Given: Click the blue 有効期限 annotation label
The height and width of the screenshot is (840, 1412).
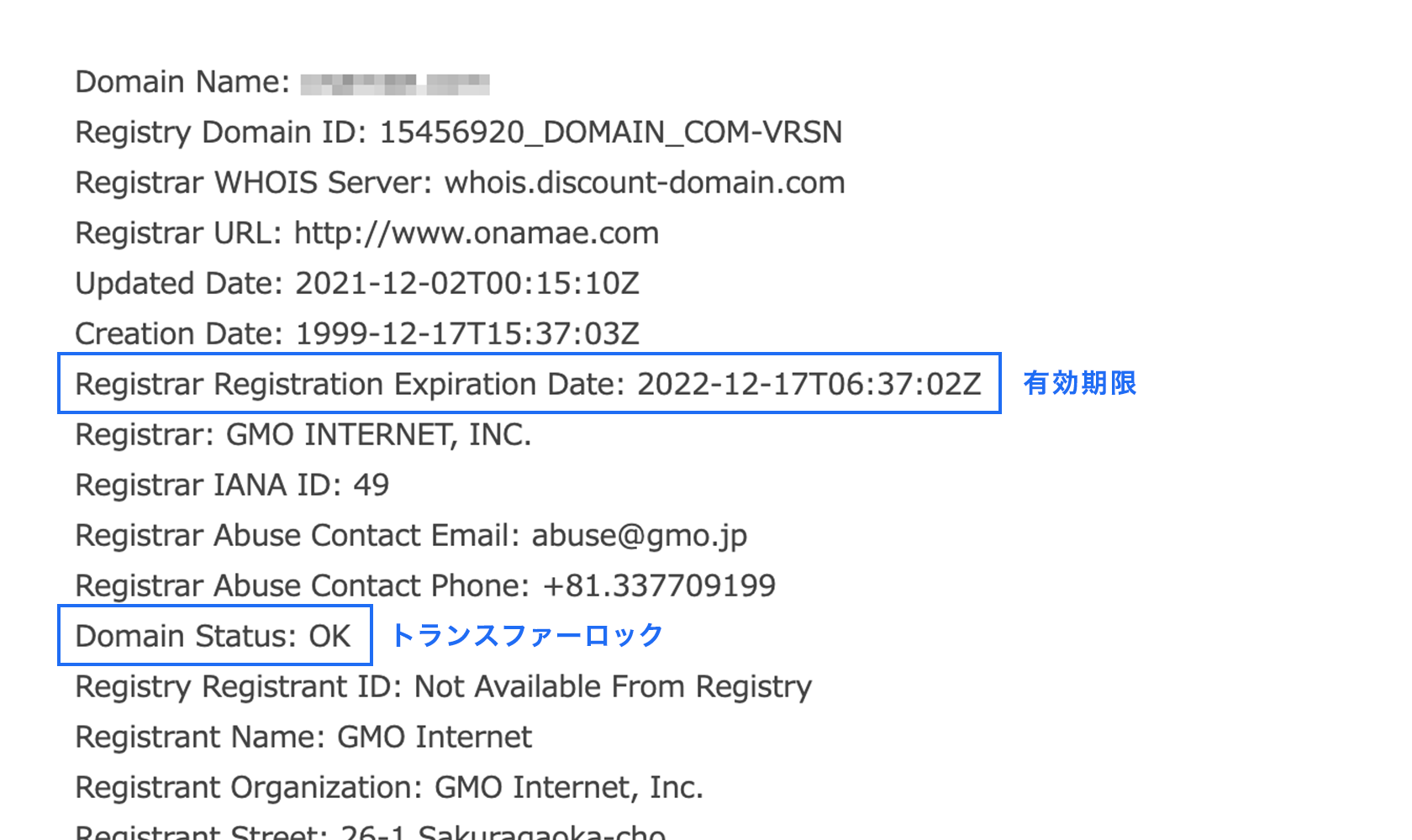Looking at the screenshot, I should (x=1080, y=383).
